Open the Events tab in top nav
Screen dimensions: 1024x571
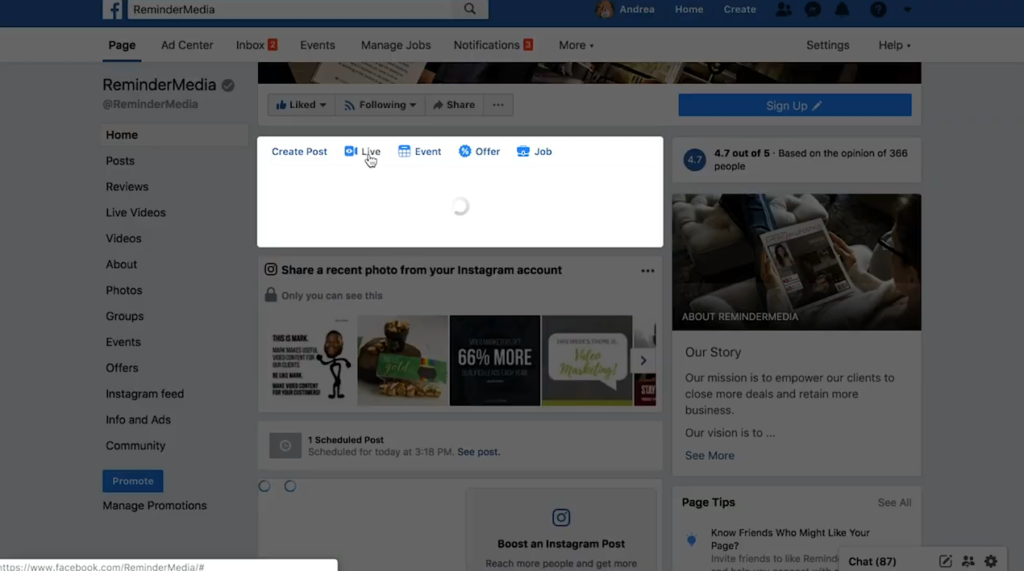point(317,45)
